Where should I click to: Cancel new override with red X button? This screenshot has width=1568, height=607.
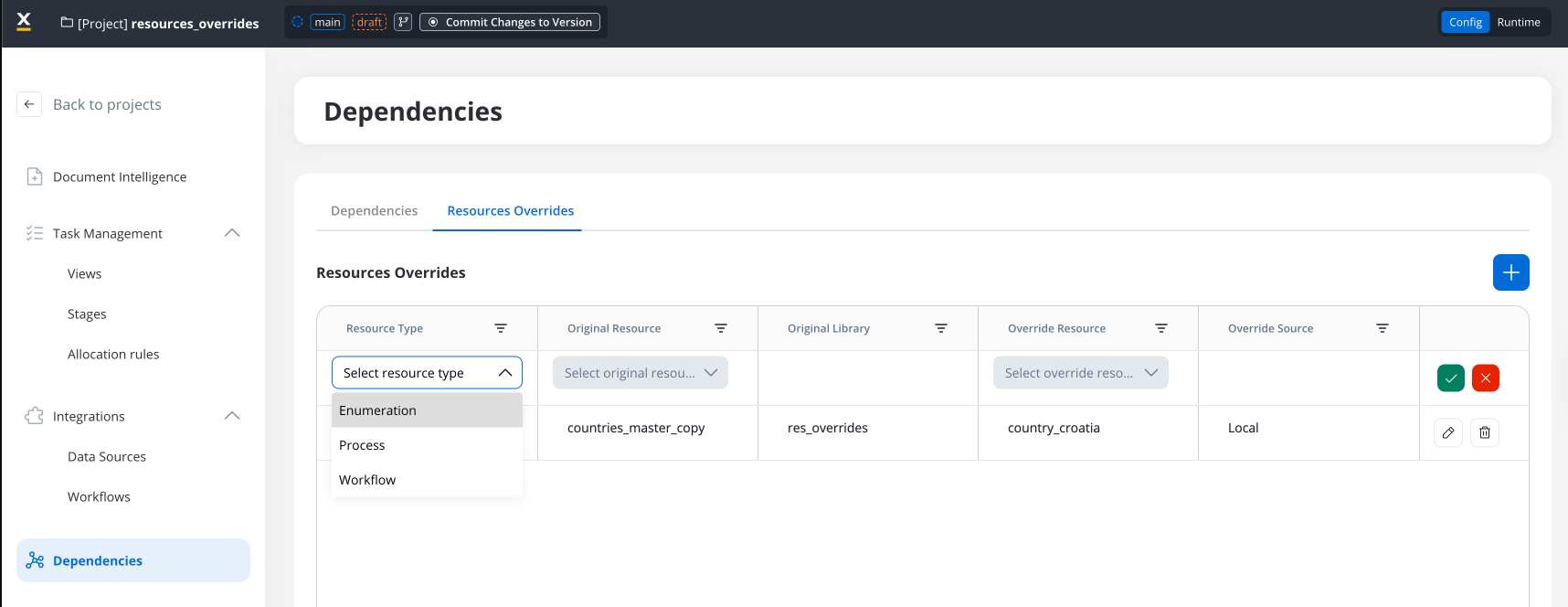pos(1485,378)
